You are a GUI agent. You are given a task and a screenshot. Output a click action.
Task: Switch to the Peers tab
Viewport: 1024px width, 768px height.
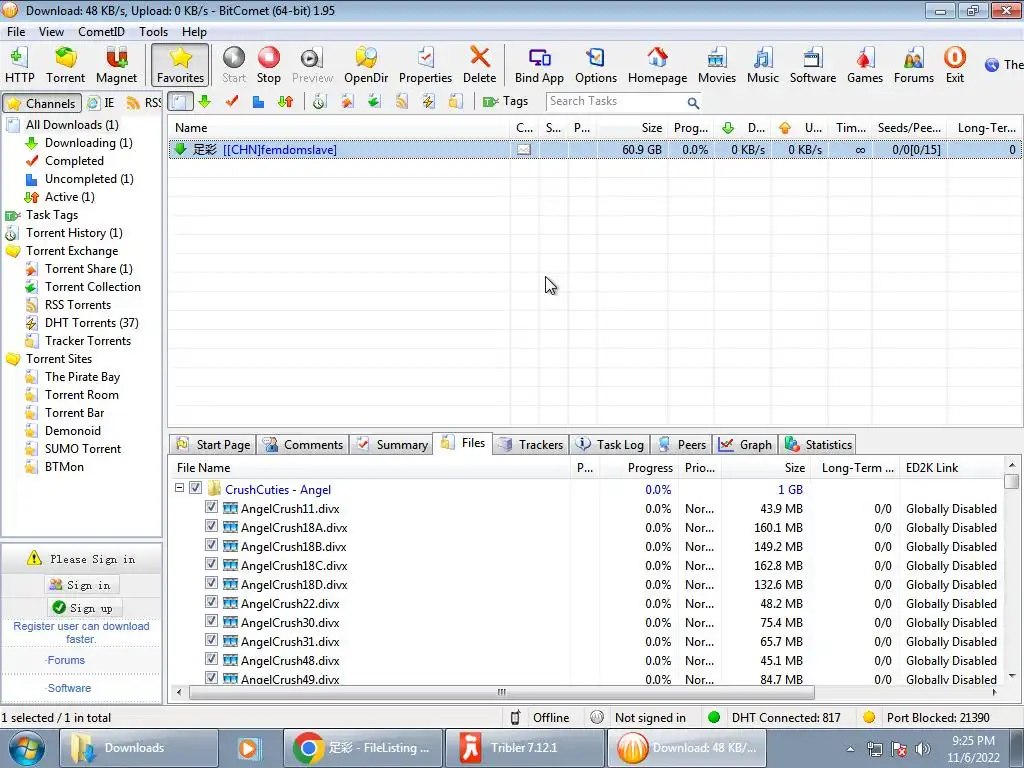(x=682, y=445)
